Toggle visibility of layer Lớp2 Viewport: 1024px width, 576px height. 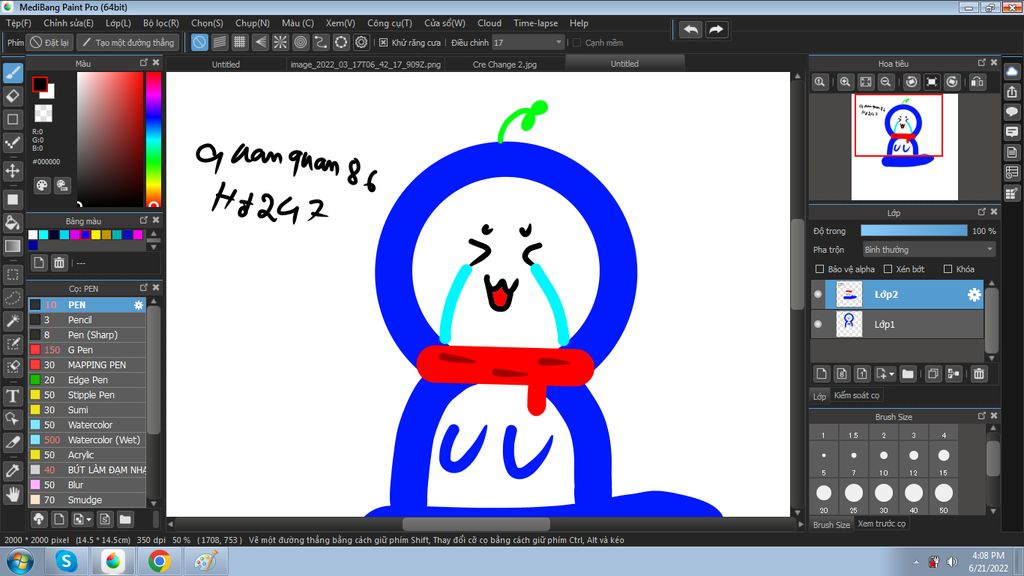click(x=818, y=295)
